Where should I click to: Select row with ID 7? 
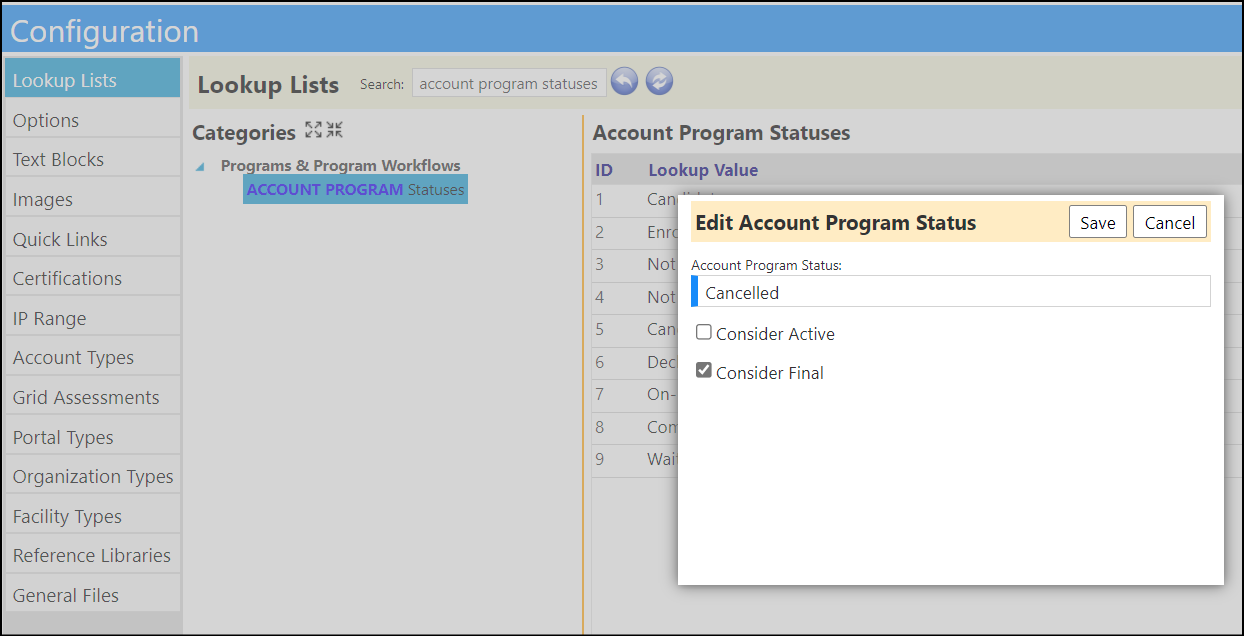634,394
